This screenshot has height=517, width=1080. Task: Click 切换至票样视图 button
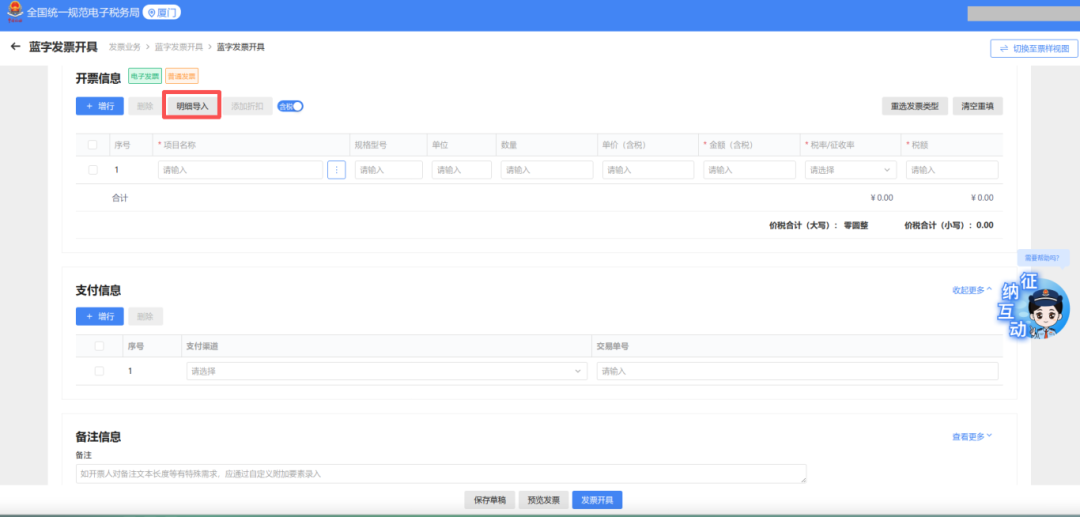coord(1033,49)
